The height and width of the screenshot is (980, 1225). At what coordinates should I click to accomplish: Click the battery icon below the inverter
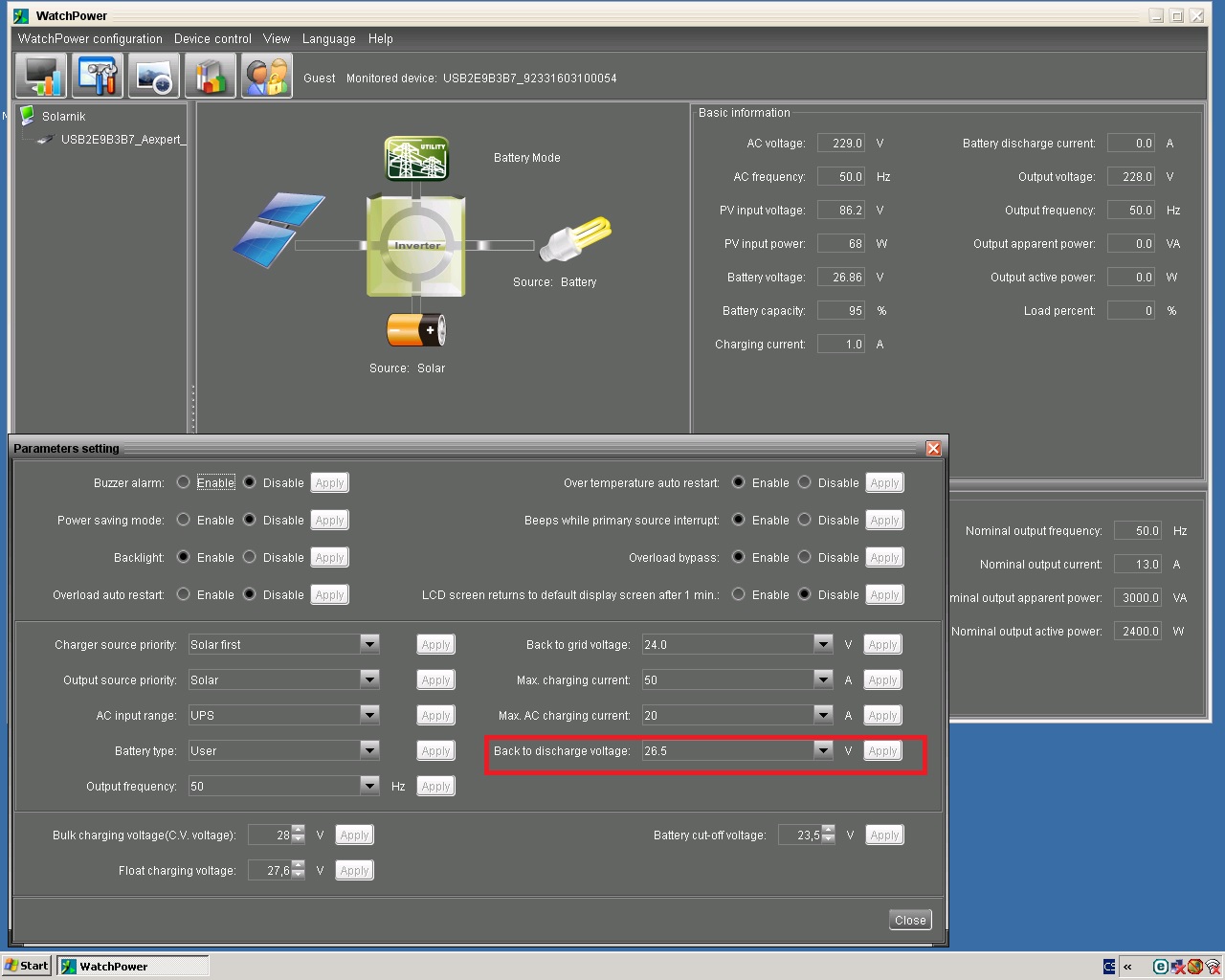click(x=416, y=330)
